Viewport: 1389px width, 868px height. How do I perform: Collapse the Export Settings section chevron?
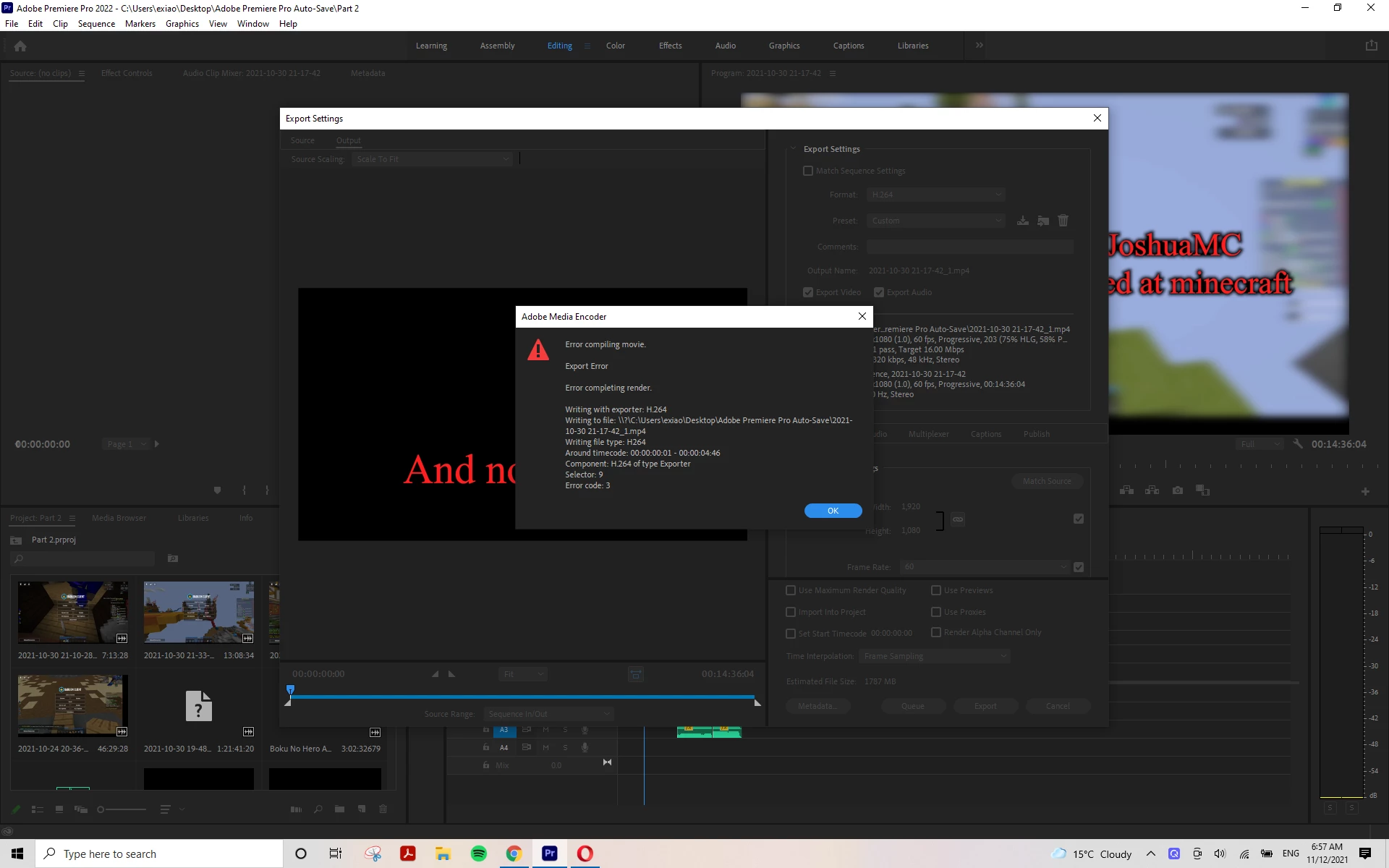point(793,149)
